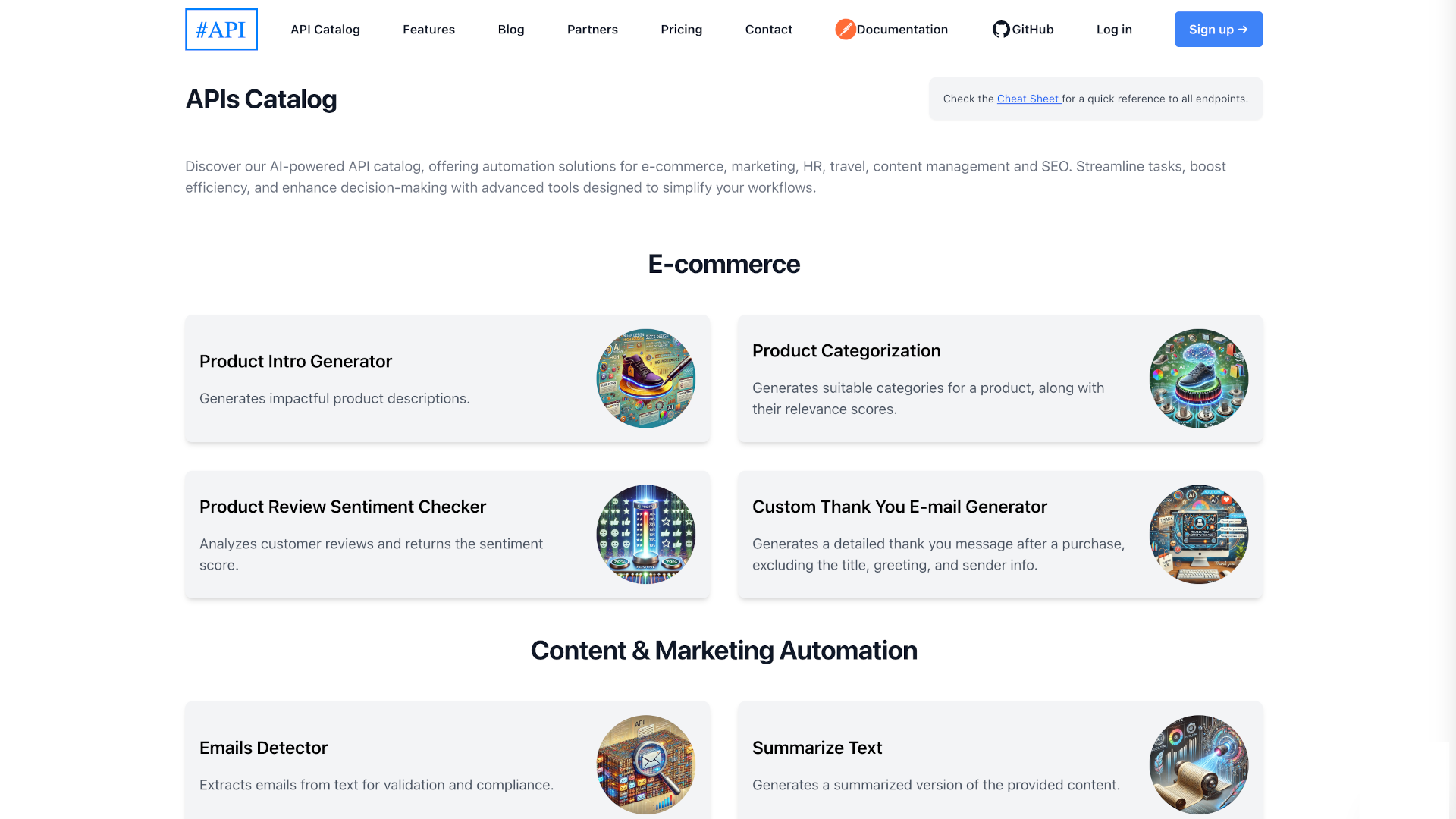Click the Summarize Text scroll image

pyautogui.click(x=1198, y=764)
